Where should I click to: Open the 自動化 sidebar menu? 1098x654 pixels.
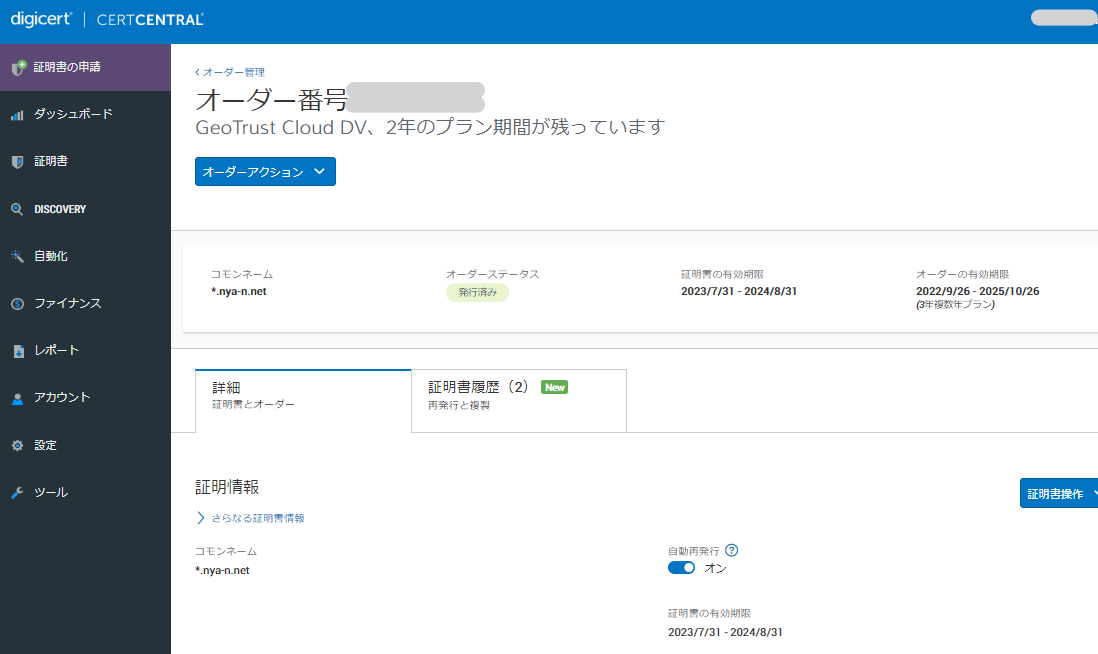pos(85,256)
